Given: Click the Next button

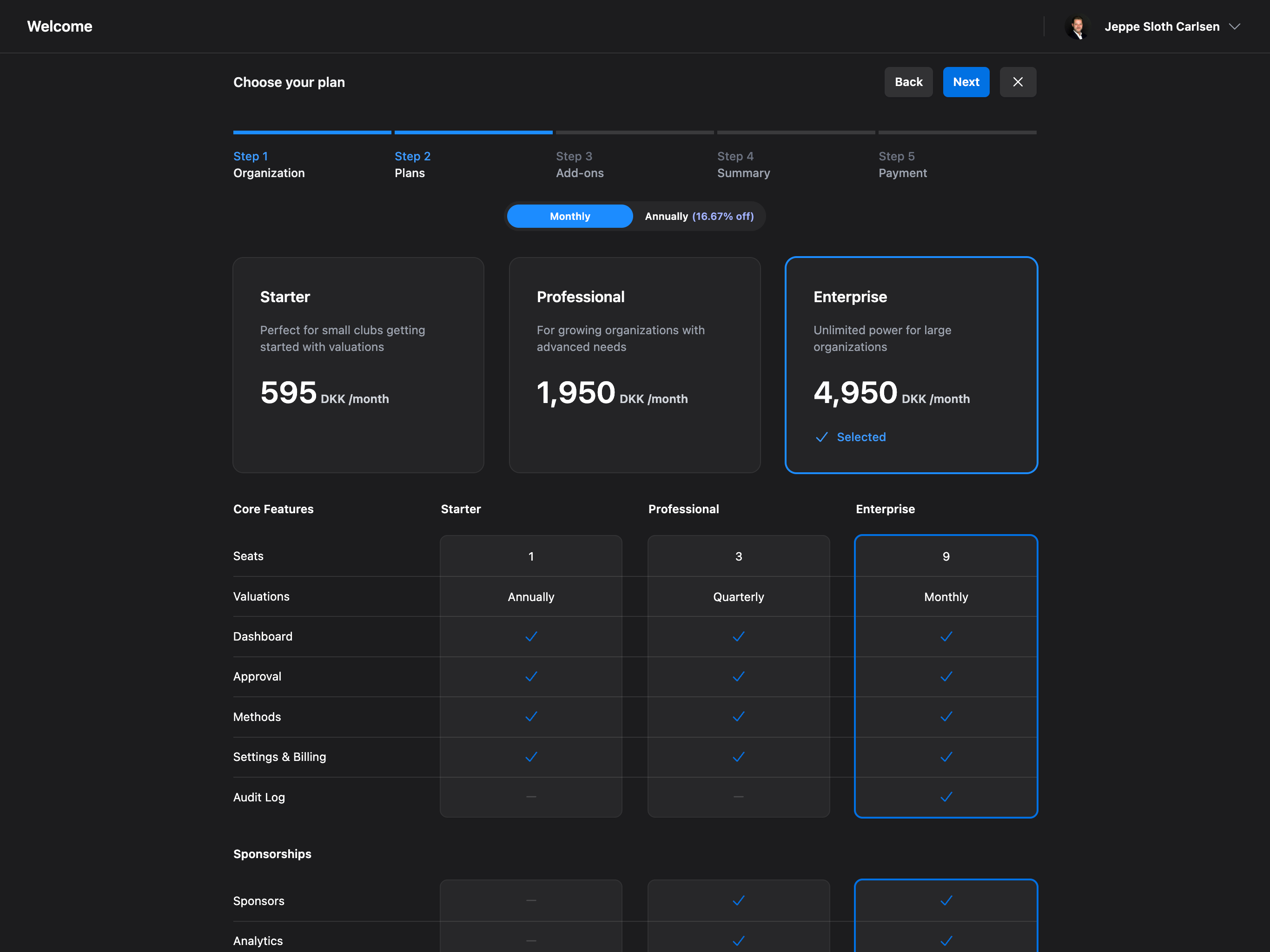Looking at the screenshot, I should (966, 82).
